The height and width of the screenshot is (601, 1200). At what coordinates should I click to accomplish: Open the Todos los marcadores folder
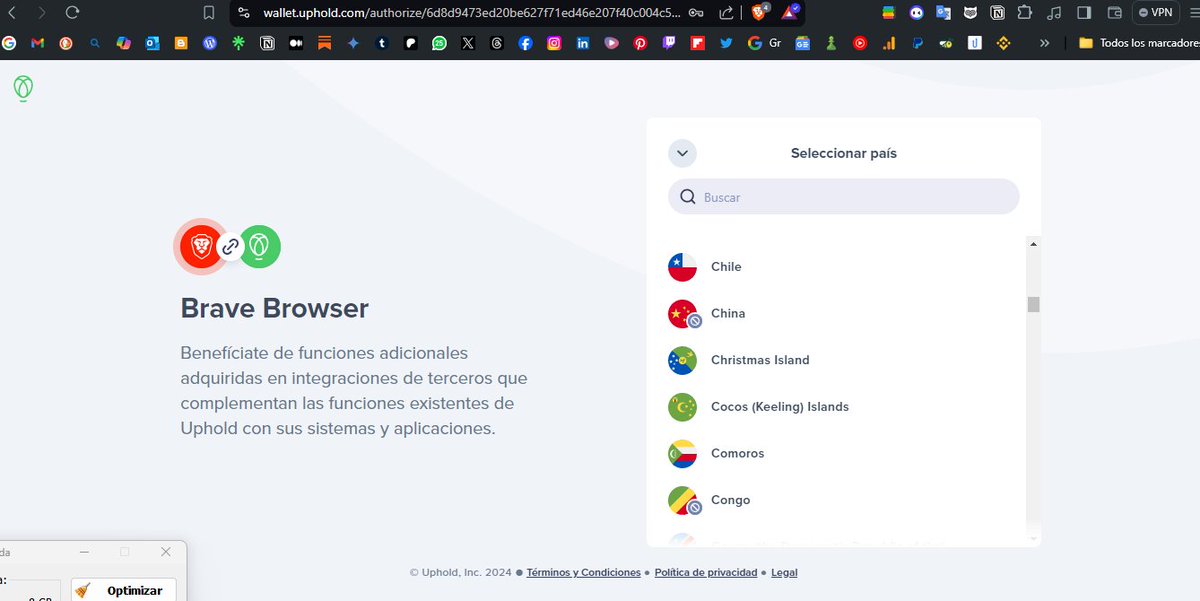point(1139,44)
